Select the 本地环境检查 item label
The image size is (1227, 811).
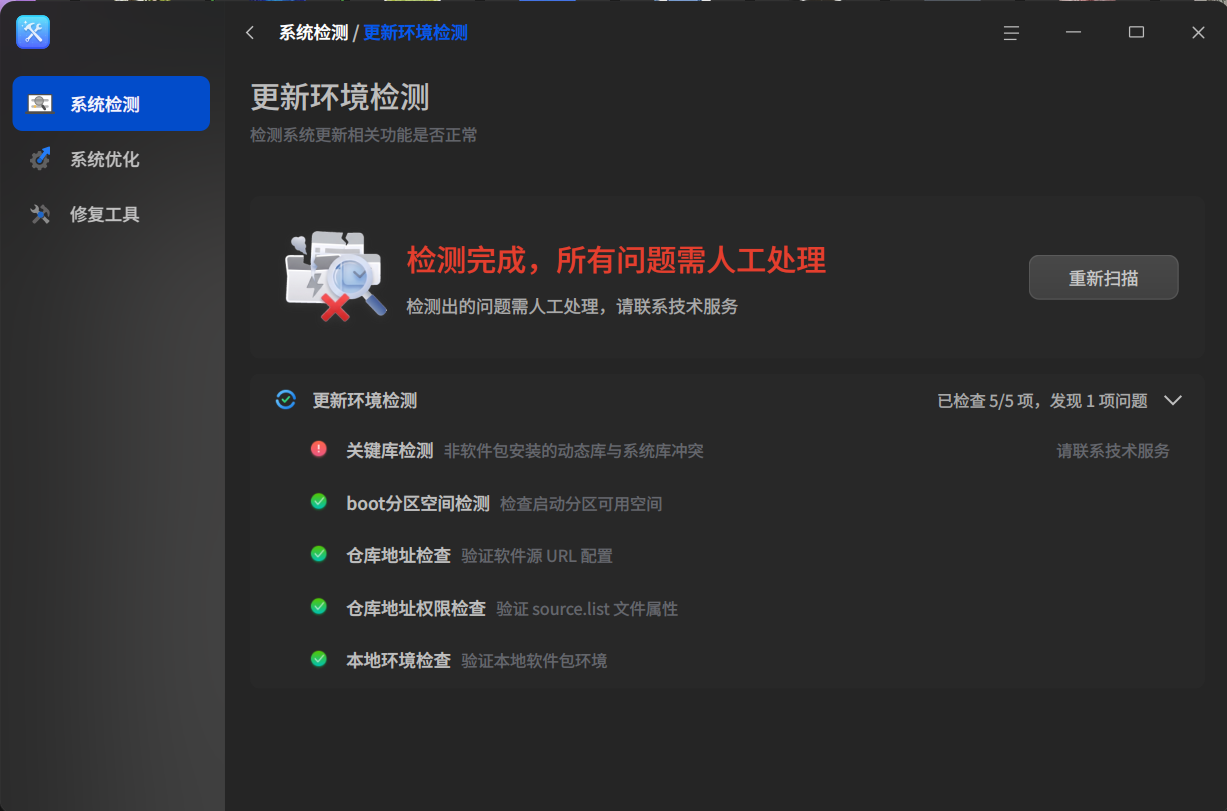point(398,661)
